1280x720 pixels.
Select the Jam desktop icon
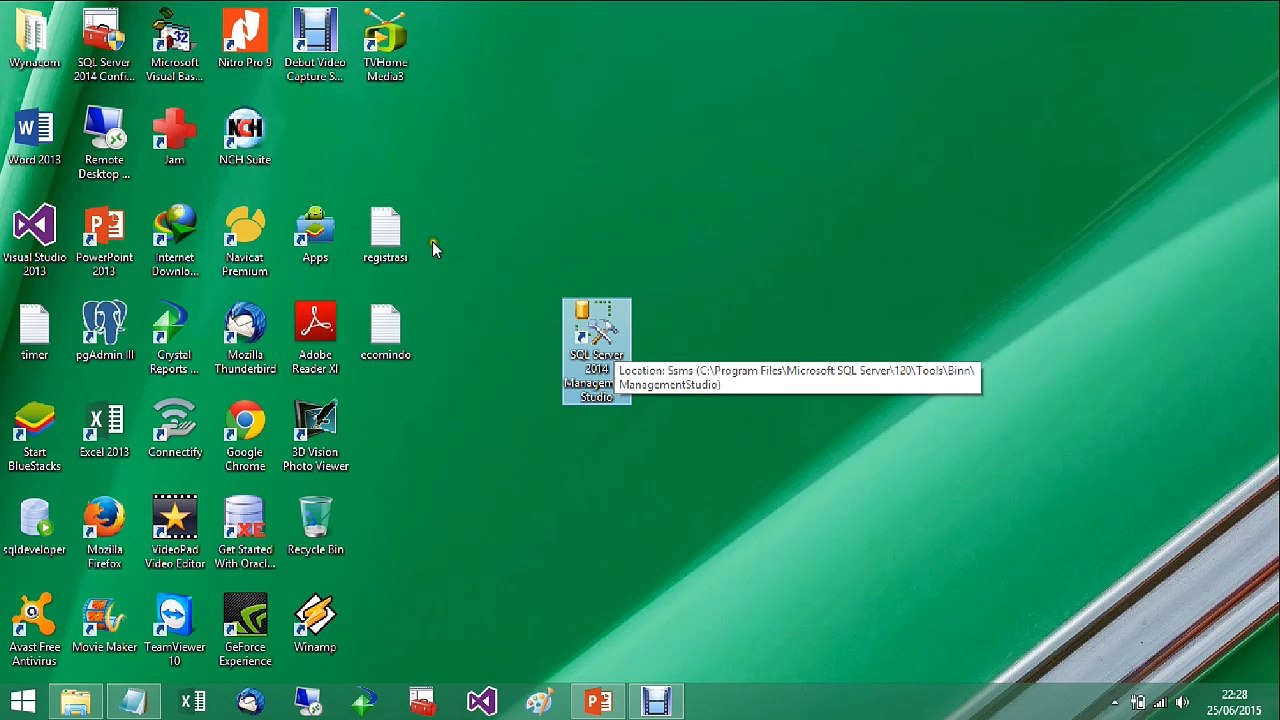(x=175, y=137)
